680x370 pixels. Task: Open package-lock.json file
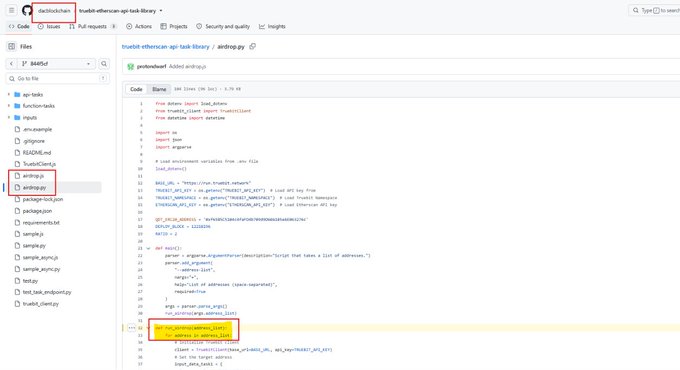pyautogui.click(x=42, y=199)
